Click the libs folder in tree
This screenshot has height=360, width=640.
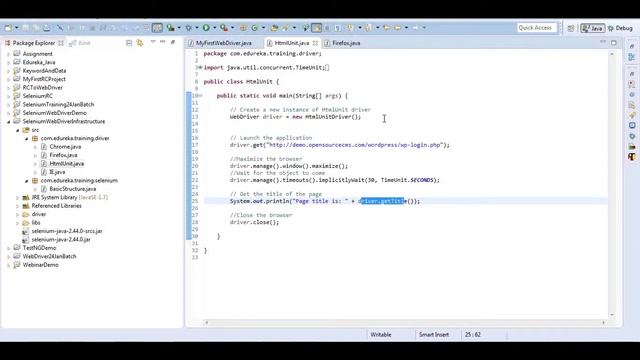[x=36, y=223]
